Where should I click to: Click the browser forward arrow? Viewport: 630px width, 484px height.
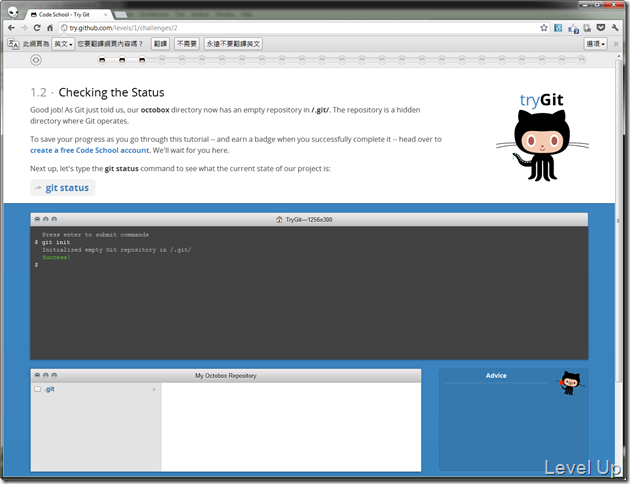tap(24, 28)
